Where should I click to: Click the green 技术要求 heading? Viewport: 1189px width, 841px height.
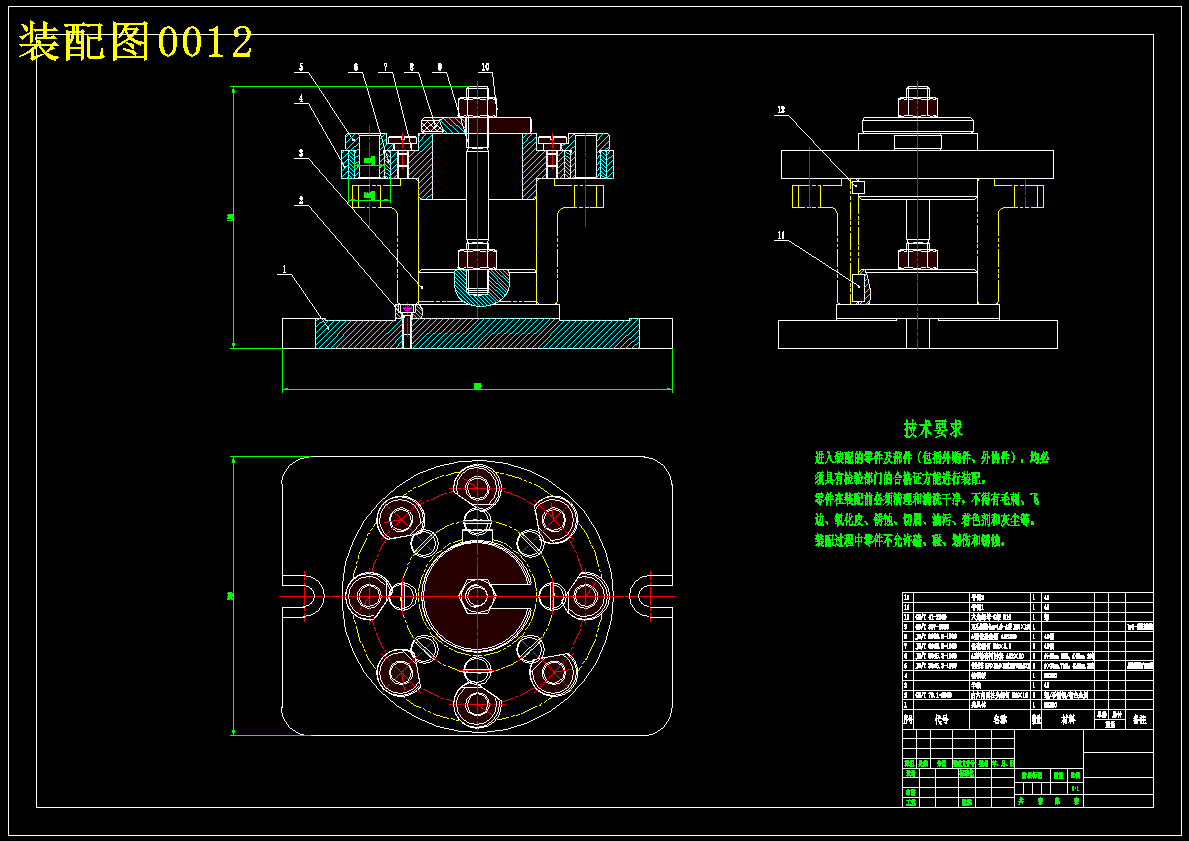933,428
